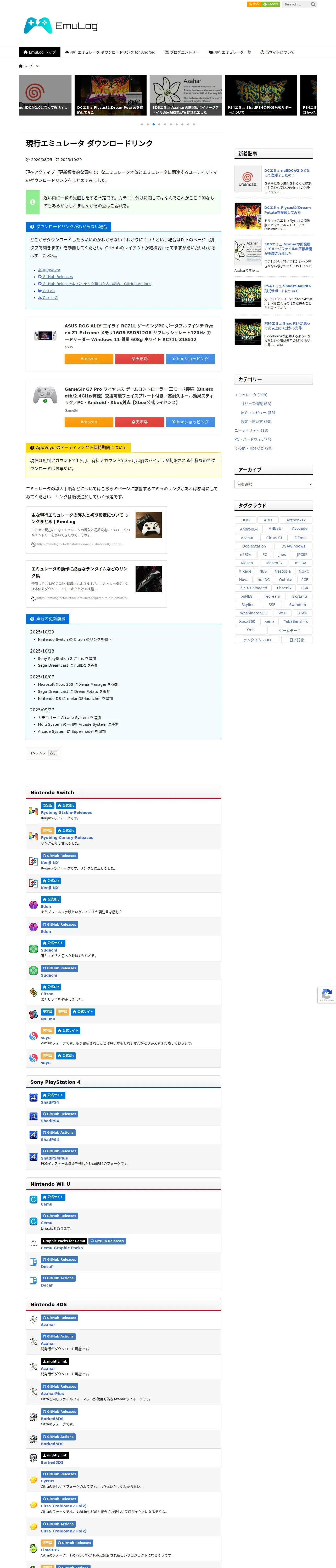
Task: Click the EmuLog gamepad logo
Action: point(60,26)
